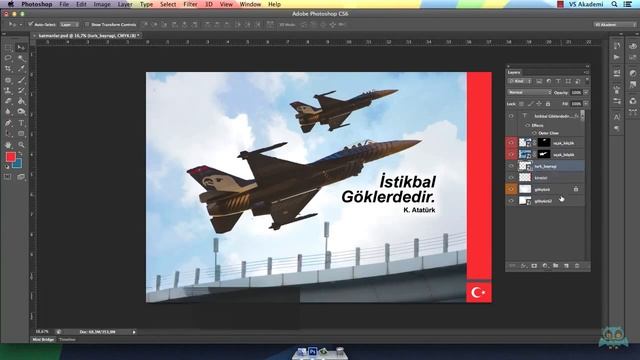Screen dimensions: 640x360
Task: Click the background blue color swatch
Action: coord(18,165)
